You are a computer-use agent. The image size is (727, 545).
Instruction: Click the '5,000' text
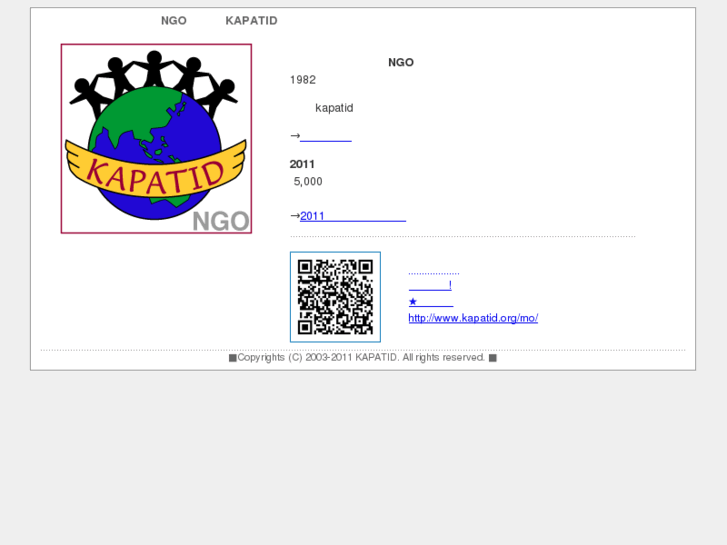click(x=308, y=181)
